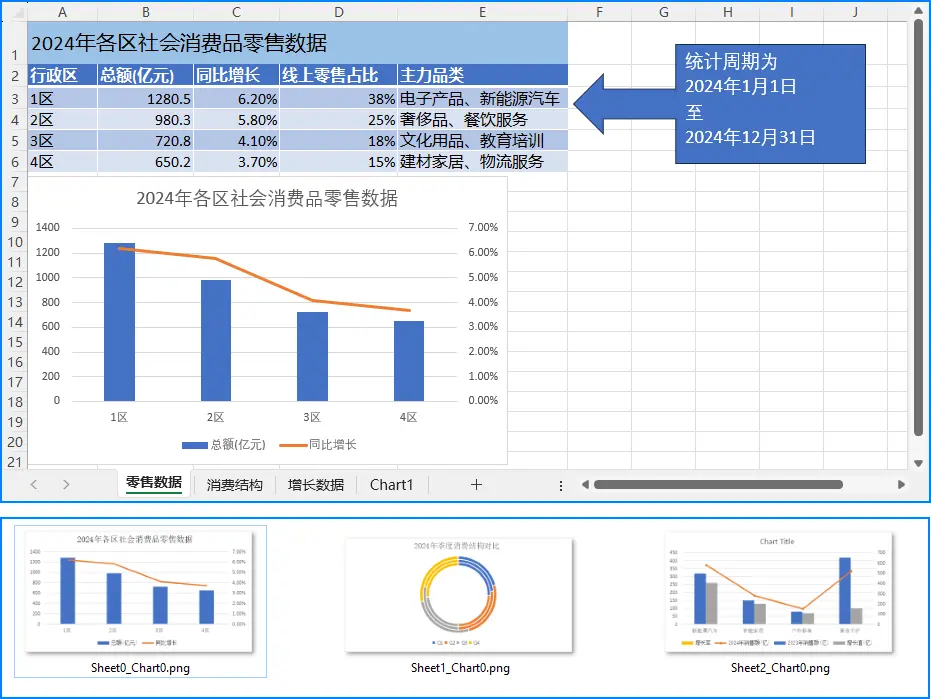Viewport: 931px width, 699px height.
Task: Select column E header 主力品类
Action: pyautogui.click(x=483, y=10)
